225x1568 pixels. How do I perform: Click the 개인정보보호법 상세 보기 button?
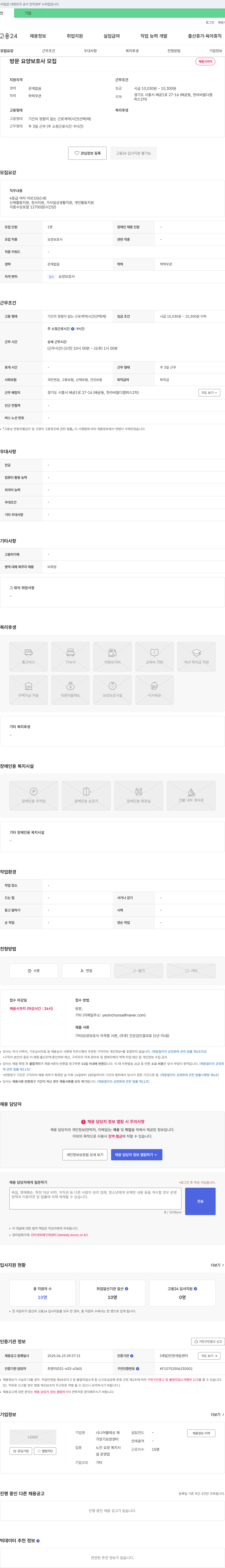tap(85, 1155)
